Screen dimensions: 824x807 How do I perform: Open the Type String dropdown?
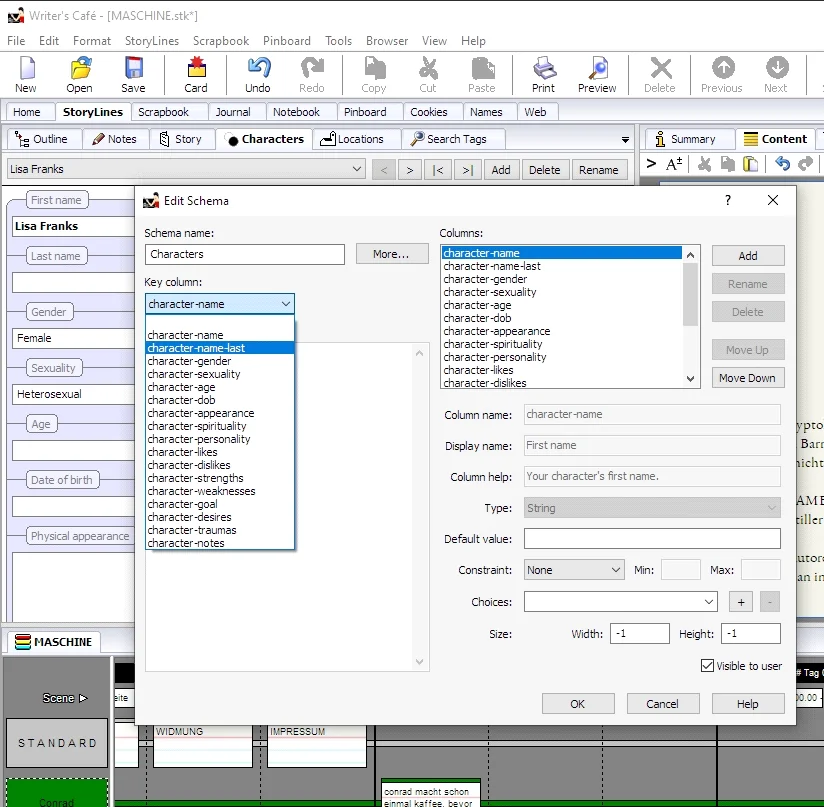click(x=652, y=508)
